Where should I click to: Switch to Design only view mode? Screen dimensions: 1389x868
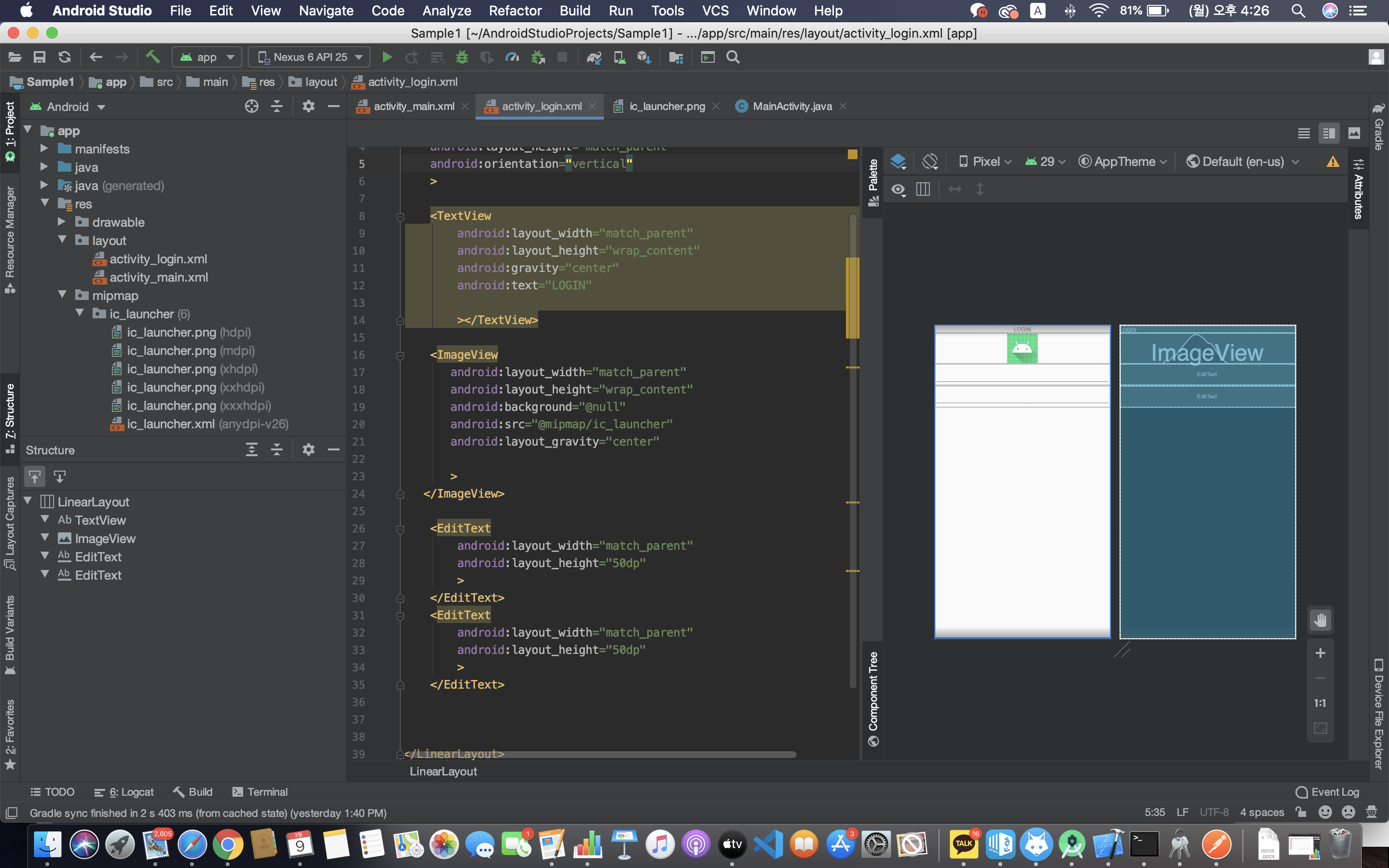(x=1354, y=133)
